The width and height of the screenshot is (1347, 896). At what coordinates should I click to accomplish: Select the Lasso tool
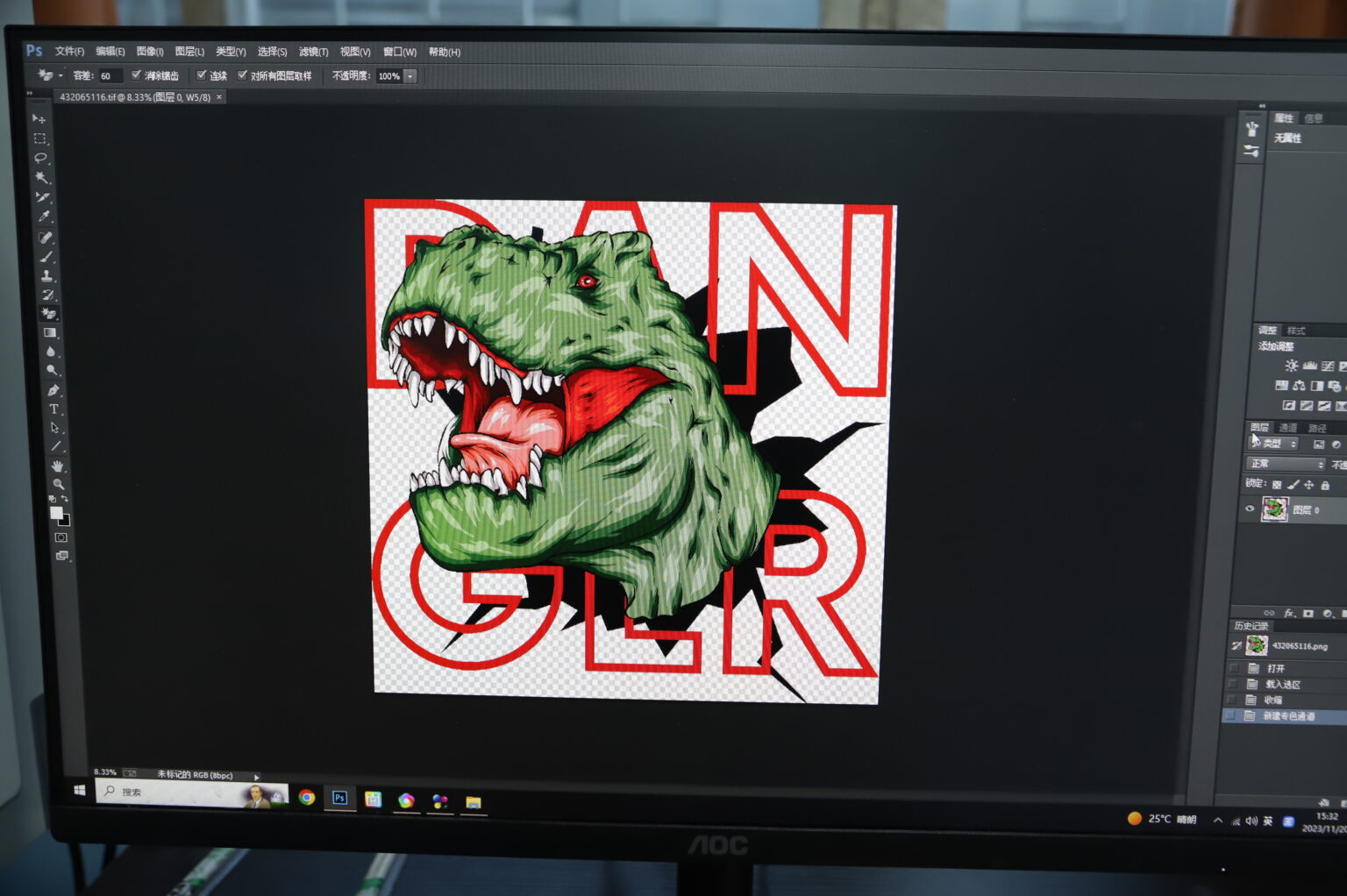point(40,158)
